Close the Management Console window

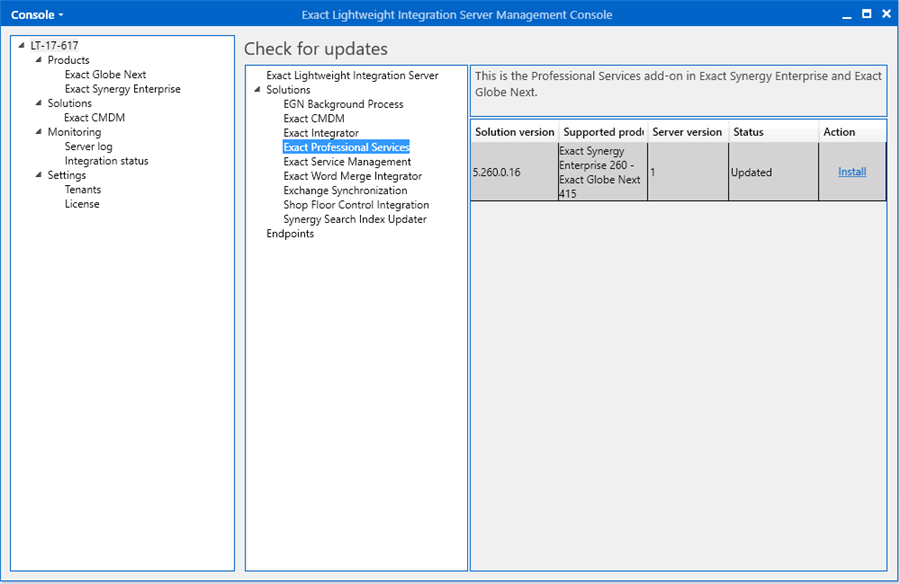point(886,14)
